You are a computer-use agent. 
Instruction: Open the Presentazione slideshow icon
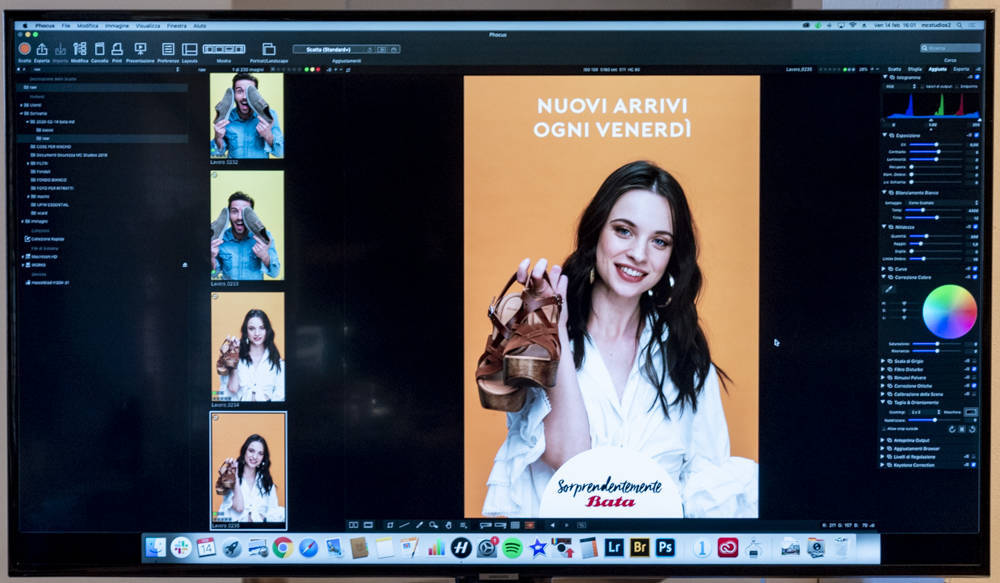coord(140,48)
